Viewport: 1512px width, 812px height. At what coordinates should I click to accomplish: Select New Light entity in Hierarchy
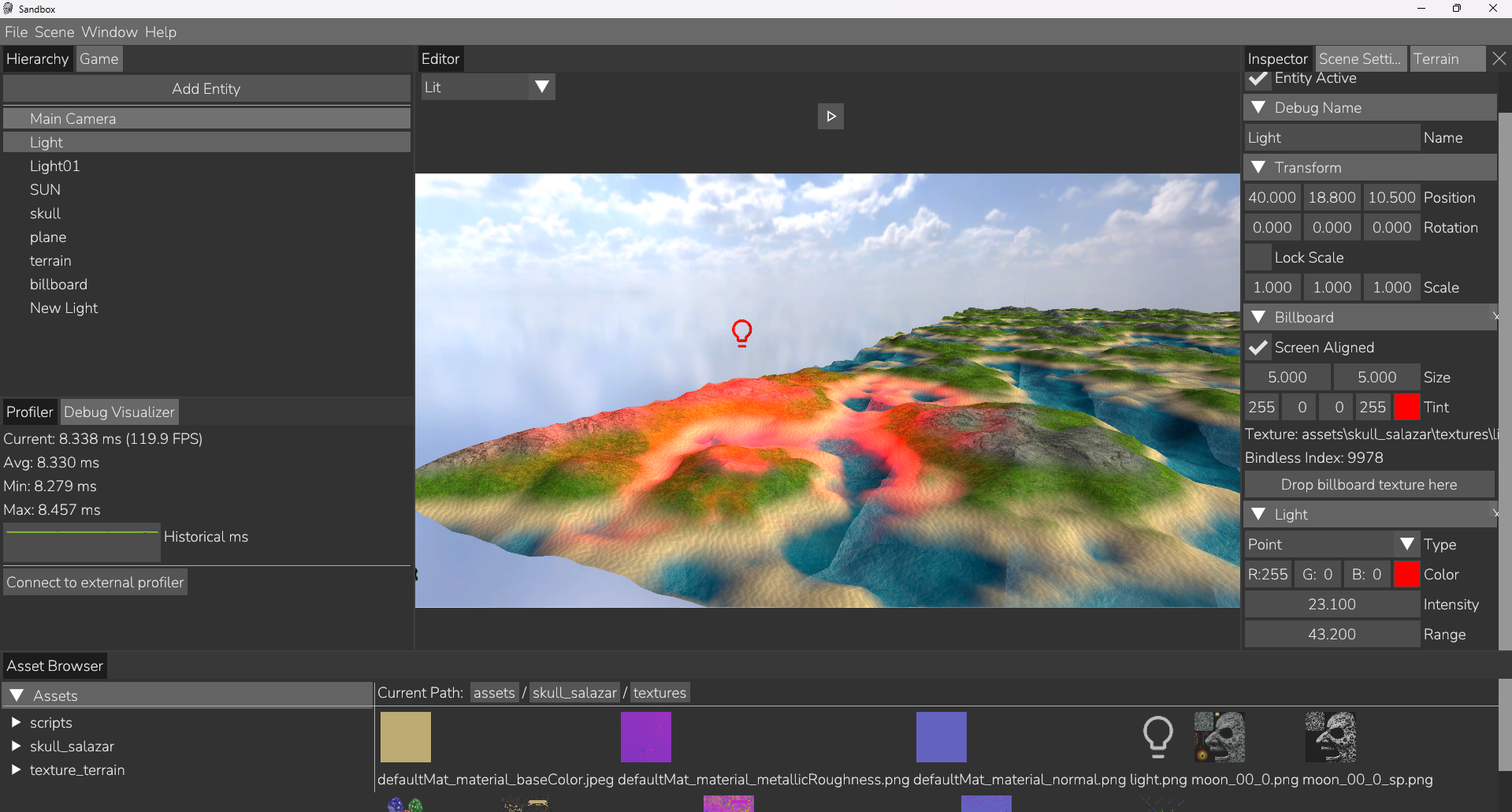pos(206,308)
